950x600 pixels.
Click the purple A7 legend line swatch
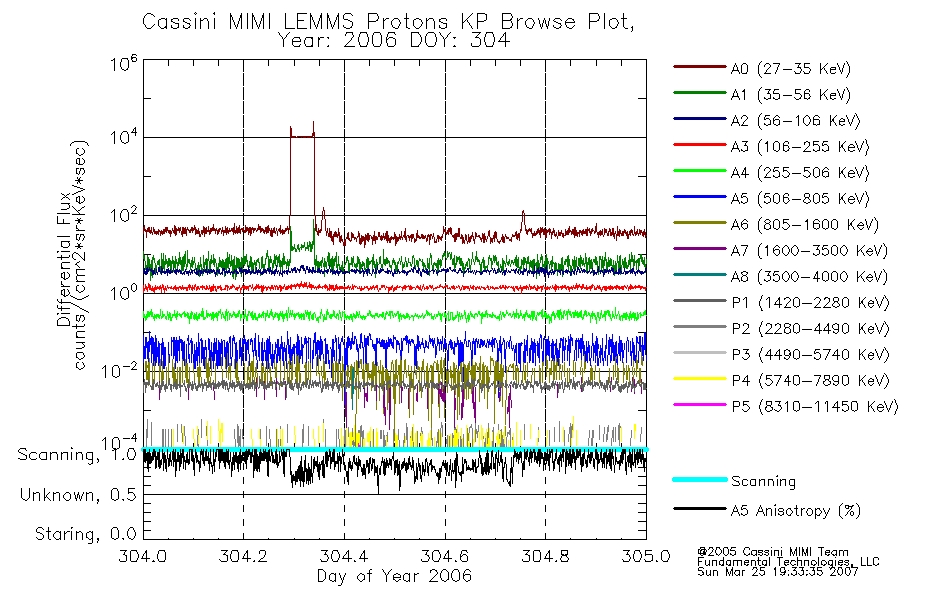click(x=699, y=248)
